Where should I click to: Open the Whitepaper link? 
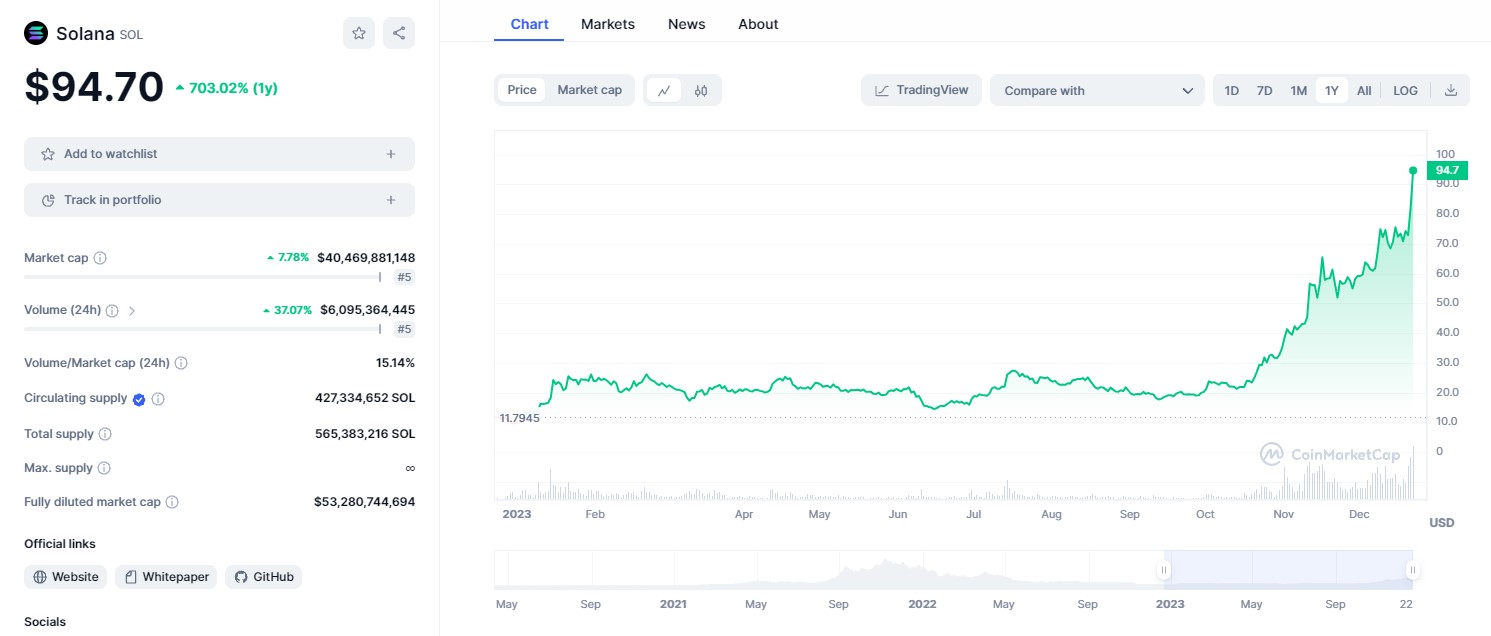tap(166, 577)
